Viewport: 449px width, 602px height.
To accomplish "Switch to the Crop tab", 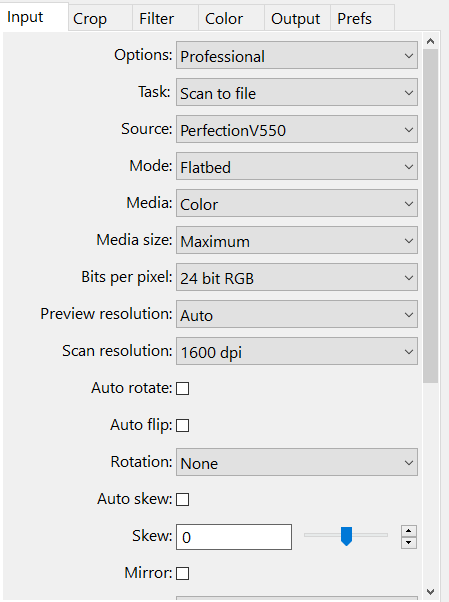I will pyautogui.click(x=101, y=18).
